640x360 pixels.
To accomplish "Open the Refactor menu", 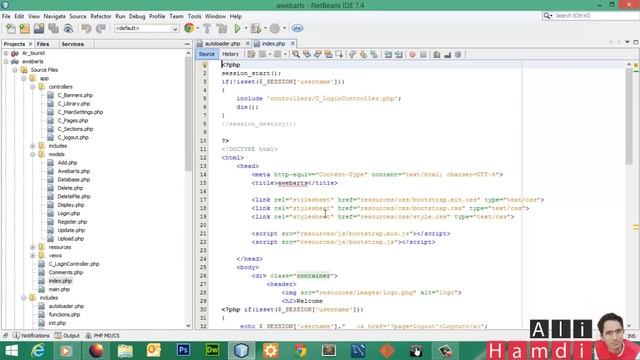I will click(x=101, y=16).
